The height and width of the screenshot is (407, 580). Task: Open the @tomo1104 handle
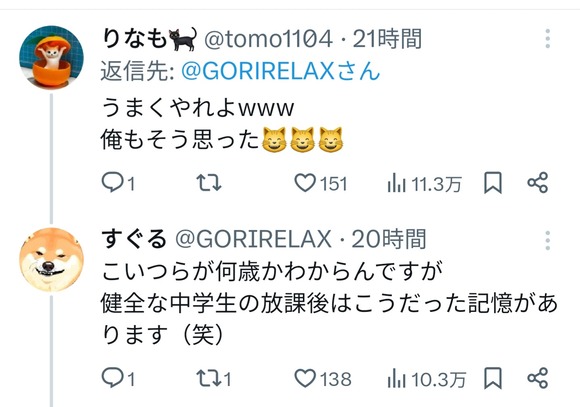tap(268, 39)
